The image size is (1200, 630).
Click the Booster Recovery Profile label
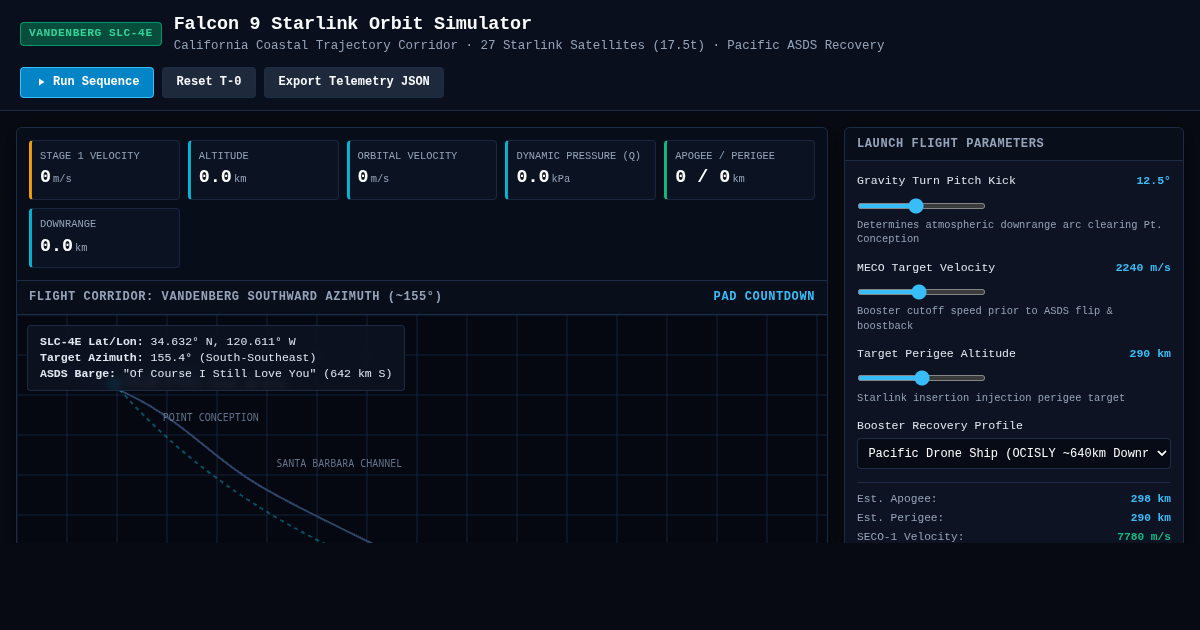(x=940, y=426)
